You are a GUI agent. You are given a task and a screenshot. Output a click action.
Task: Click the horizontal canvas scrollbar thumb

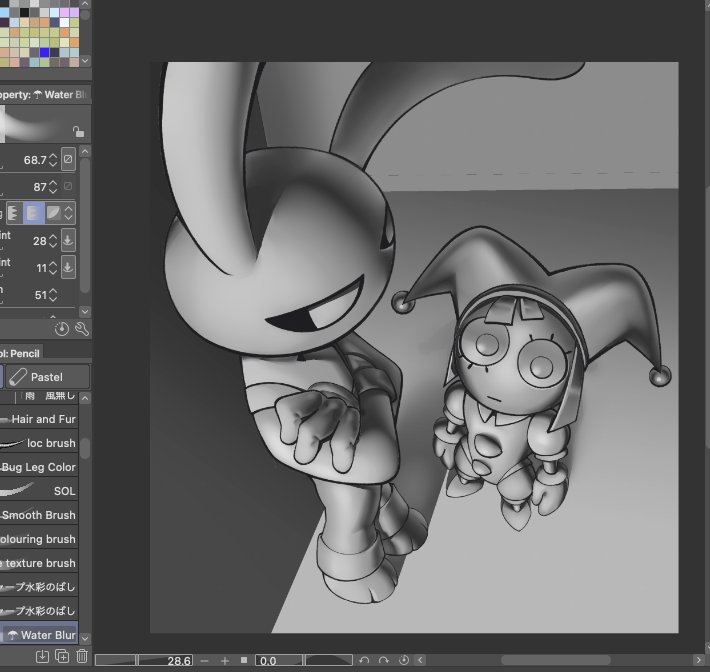(556, 660)
